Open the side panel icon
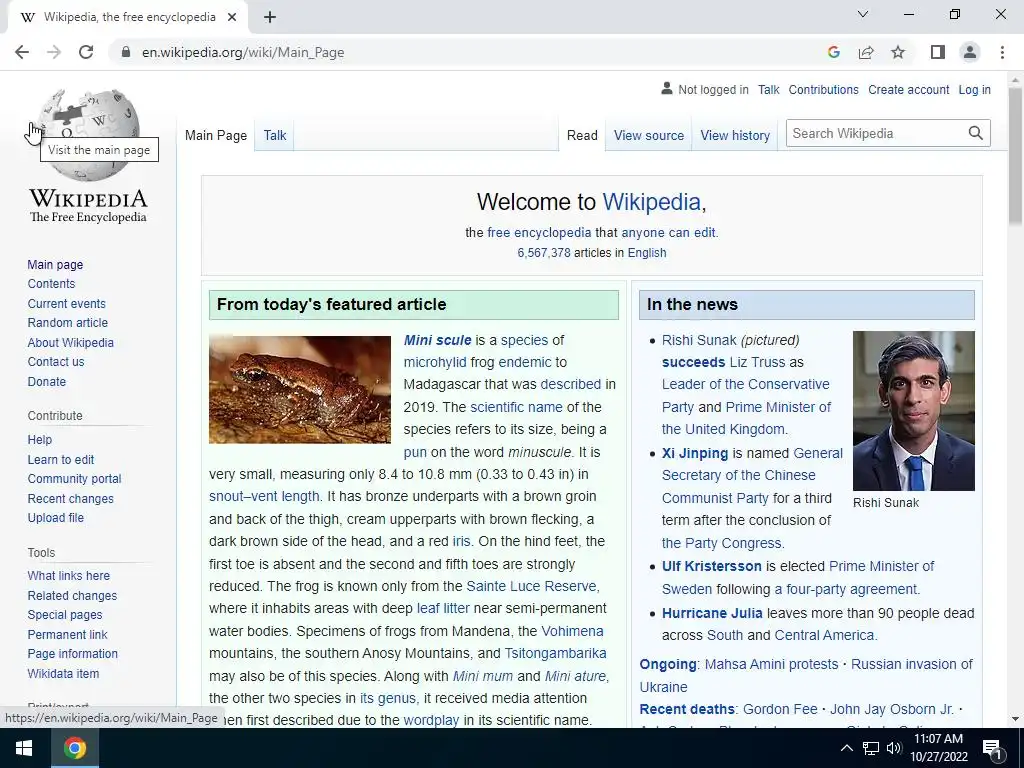Viewport: 1024px width, 768px height. tap(938, 52)
